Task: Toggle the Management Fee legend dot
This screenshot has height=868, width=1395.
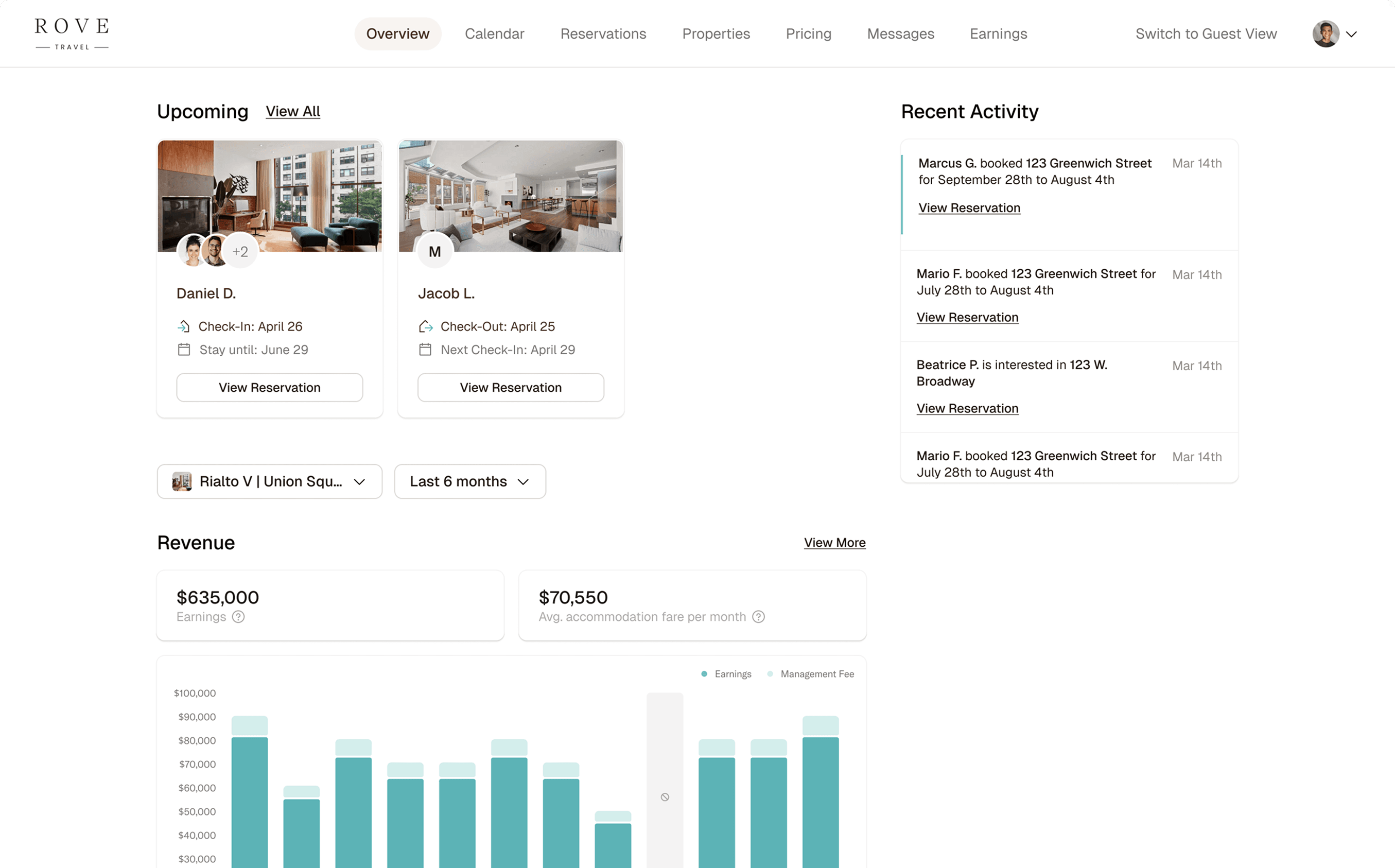Action: pyautogui.click(x=770, y=674)
